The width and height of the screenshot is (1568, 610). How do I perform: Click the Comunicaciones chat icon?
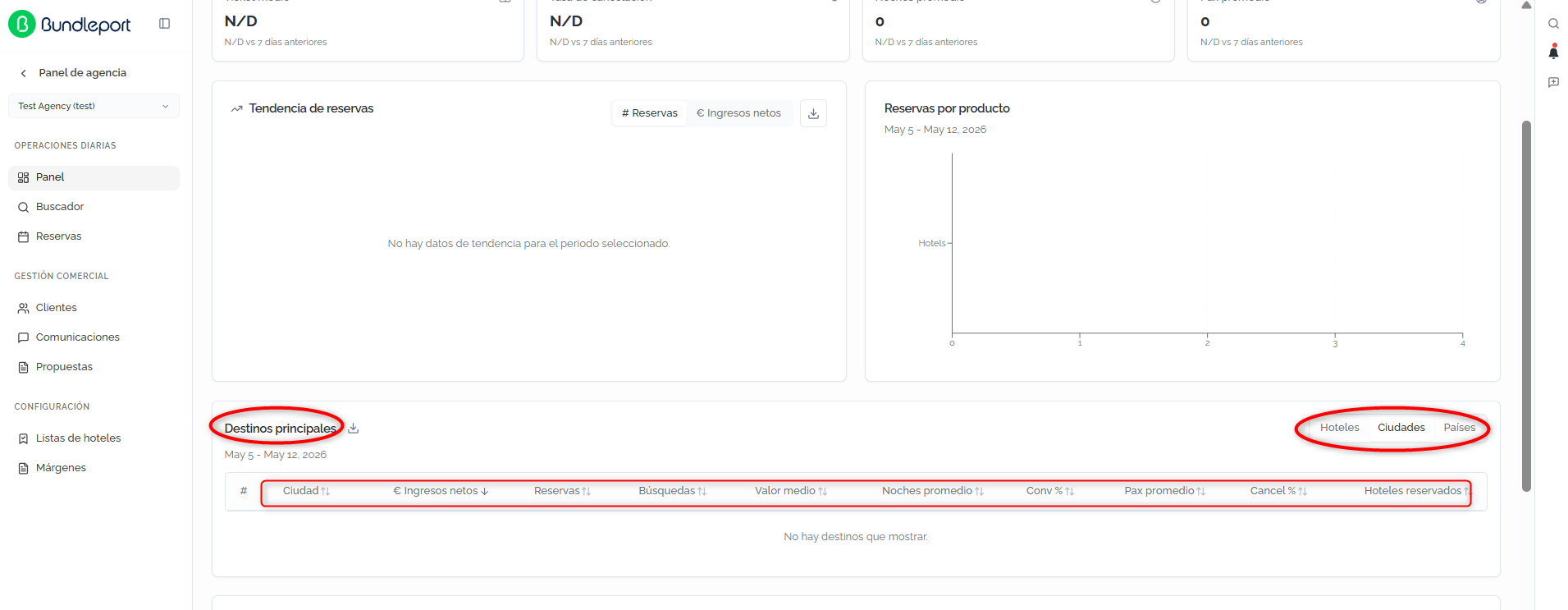(x=23, y=337)
